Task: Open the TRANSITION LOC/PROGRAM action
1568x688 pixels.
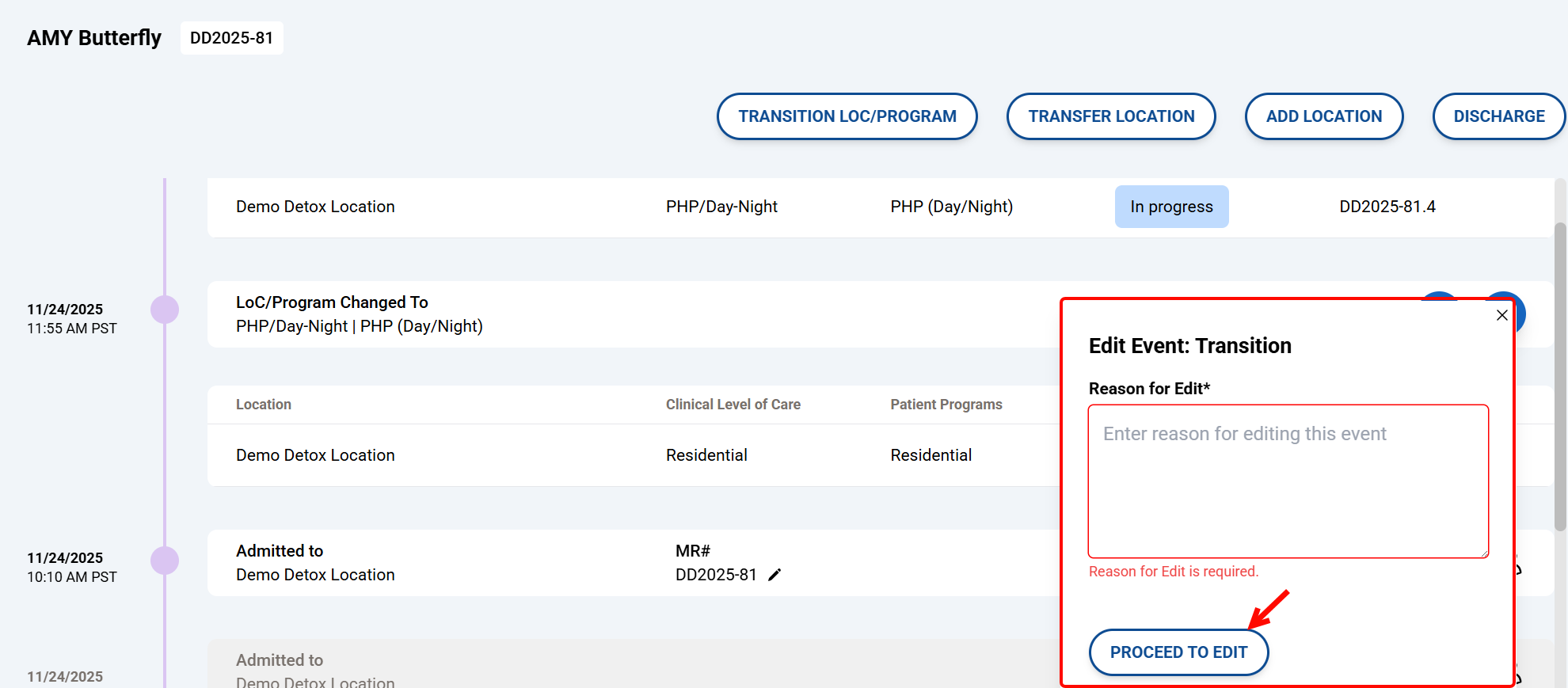Action: click(847, 116)
